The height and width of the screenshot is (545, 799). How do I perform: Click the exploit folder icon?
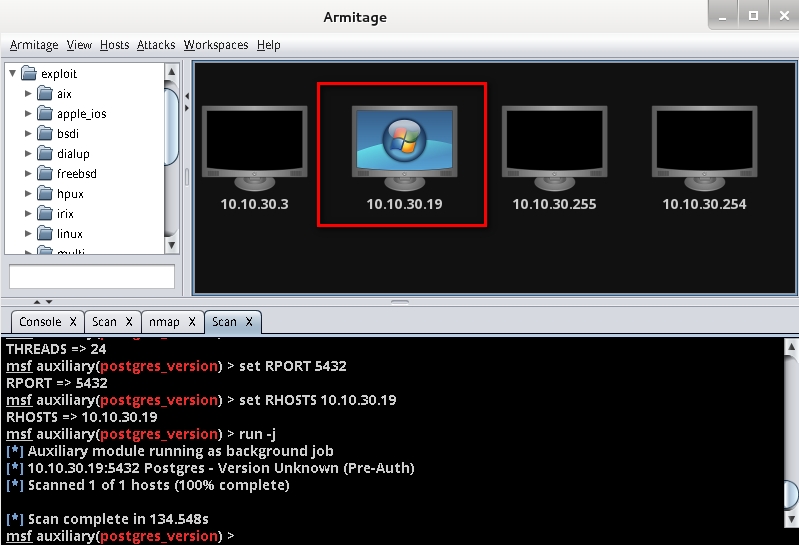29,73
